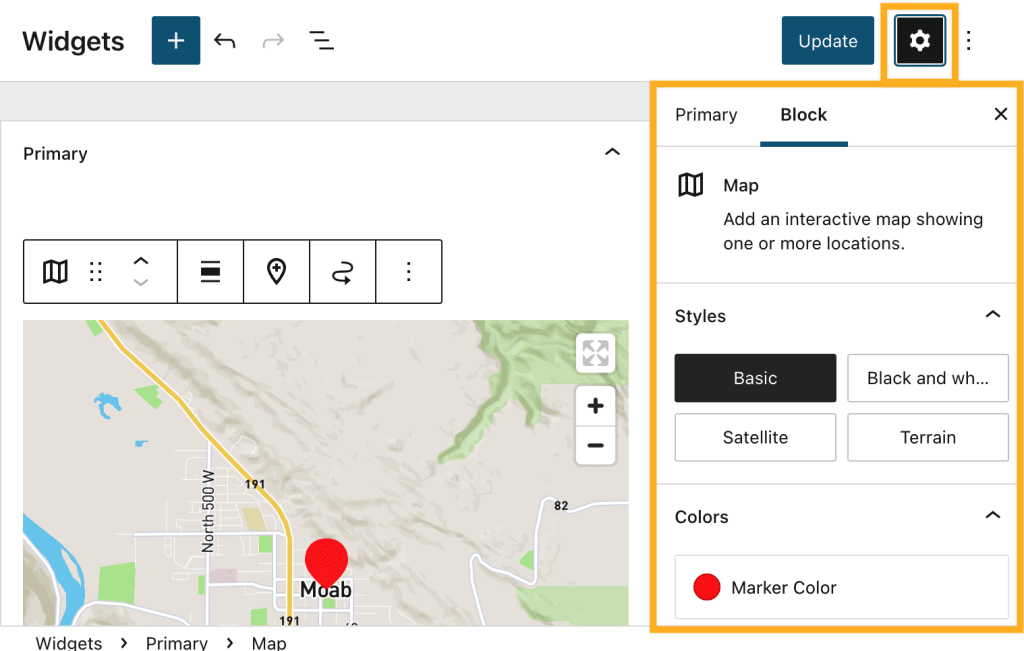This screenshot has height=651, width=1024.
Task: Collapse the Colors section
Action: tap(992, 515)
